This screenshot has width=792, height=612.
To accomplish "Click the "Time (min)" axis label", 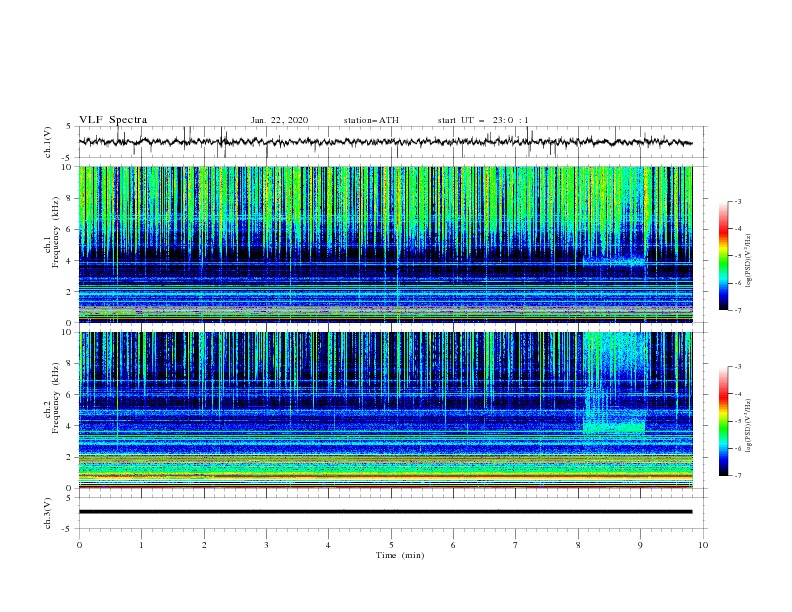I will [x=400, y=555].
